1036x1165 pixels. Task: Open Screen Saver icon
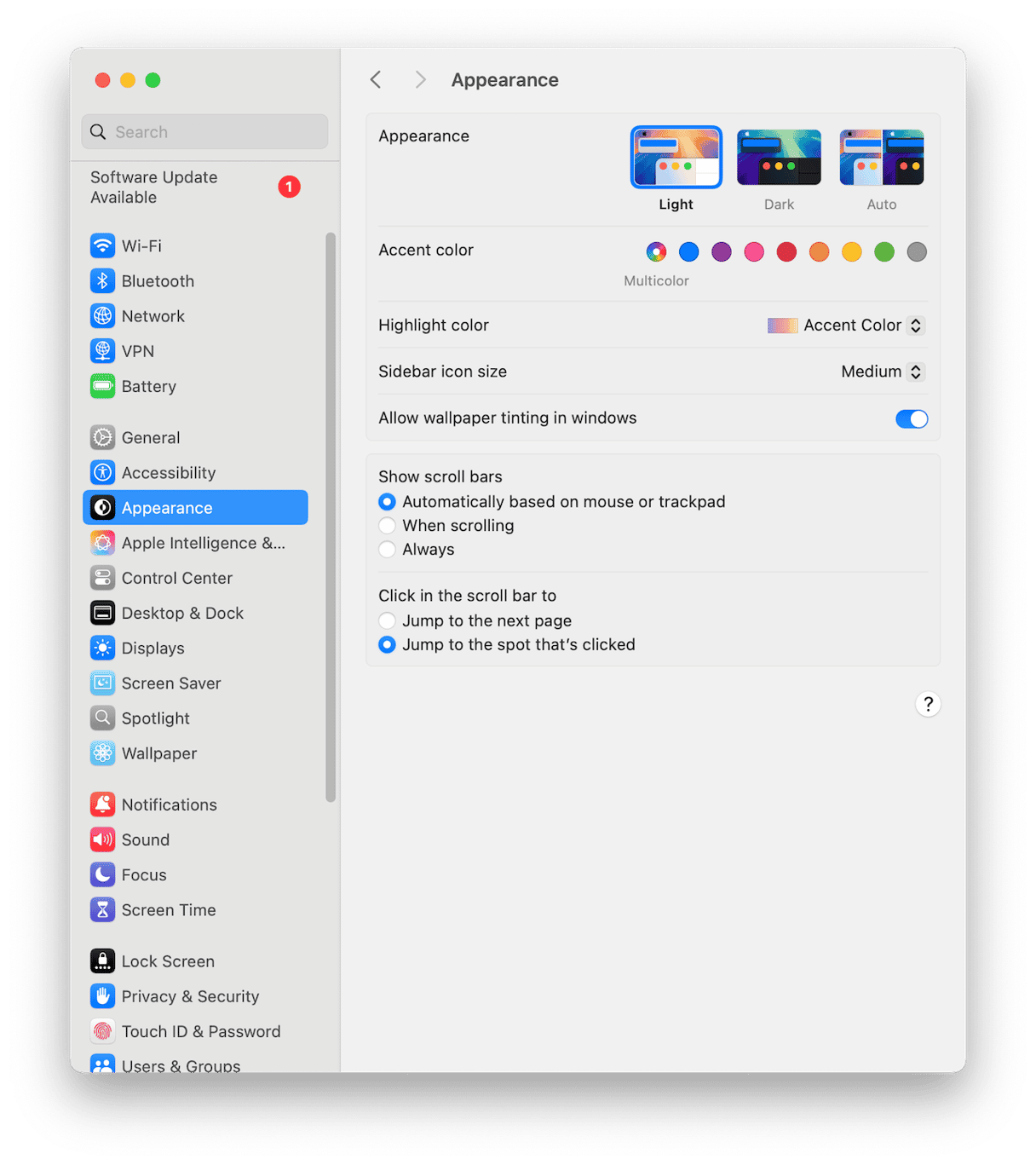pos(102,683)
